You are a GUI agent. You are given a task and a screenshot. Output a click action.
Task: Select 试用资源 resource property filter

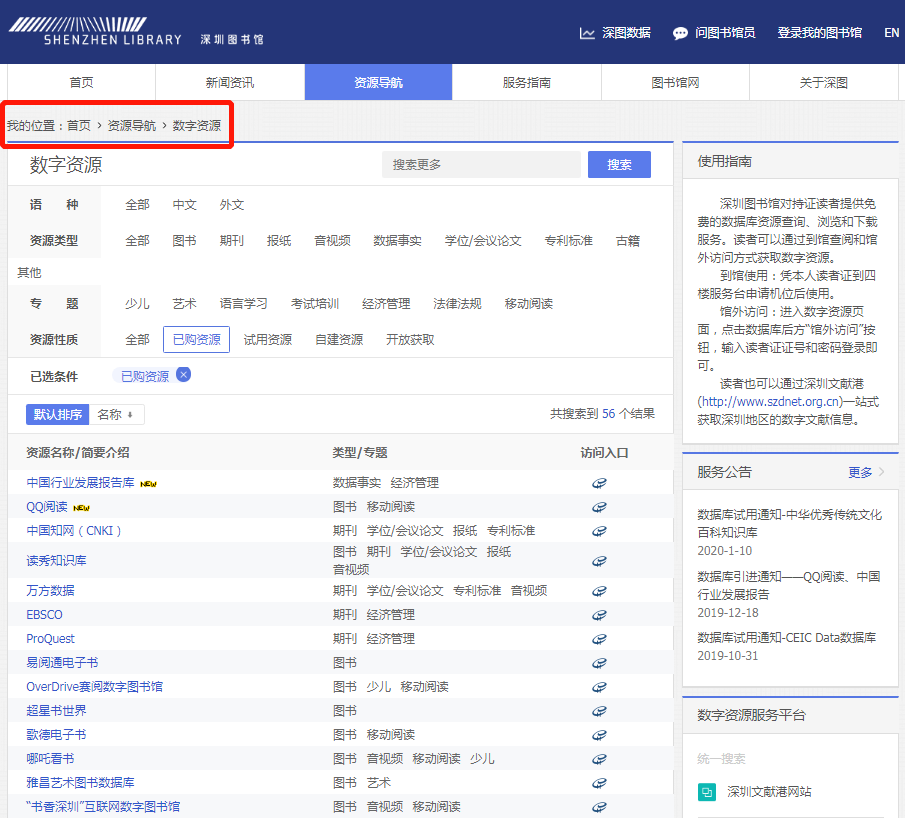click(x=268, y=339)
